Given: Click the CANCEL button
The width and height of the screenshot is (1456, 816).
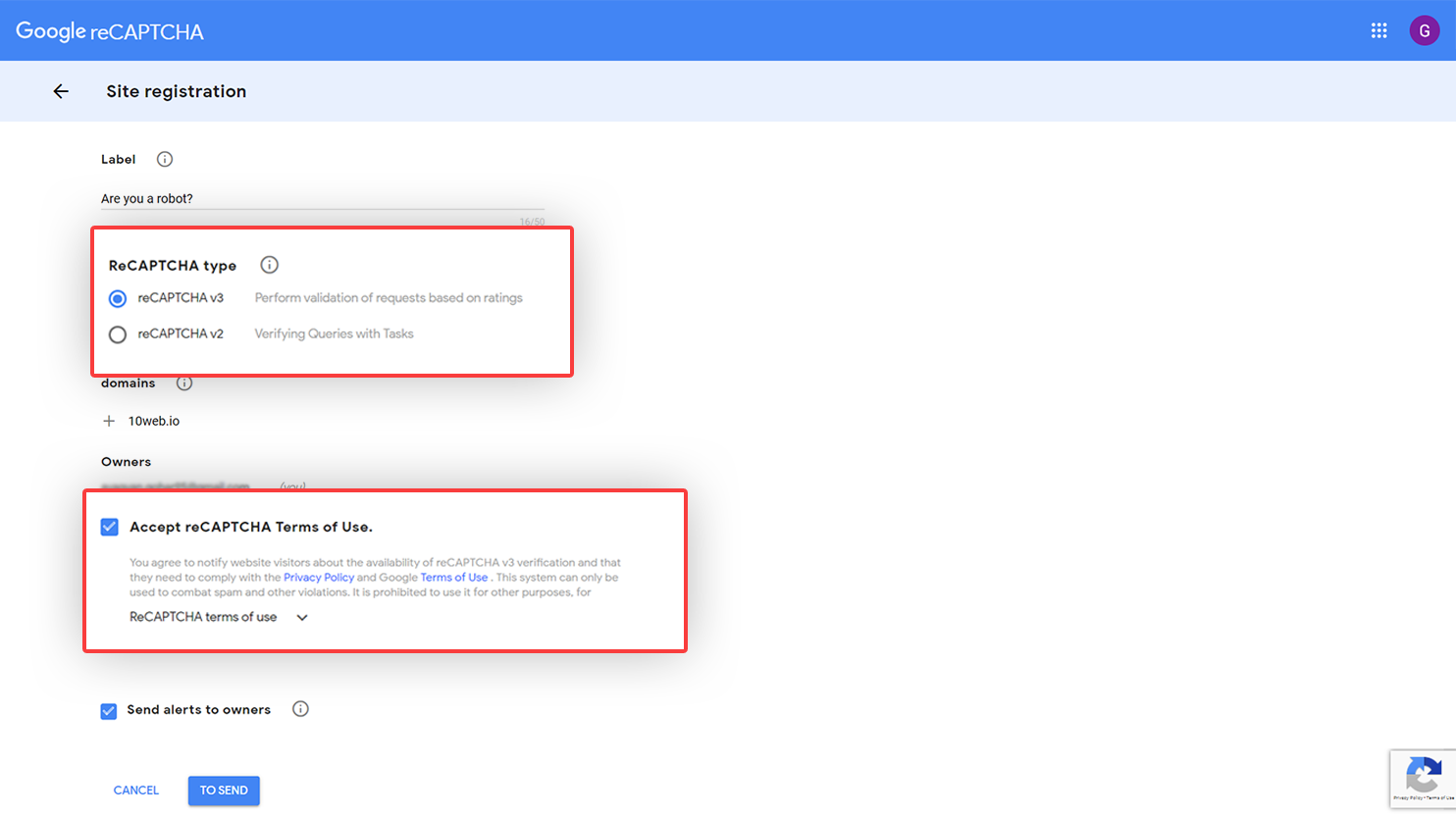Looking at the screenshot, I should click(x=136, y=790).
